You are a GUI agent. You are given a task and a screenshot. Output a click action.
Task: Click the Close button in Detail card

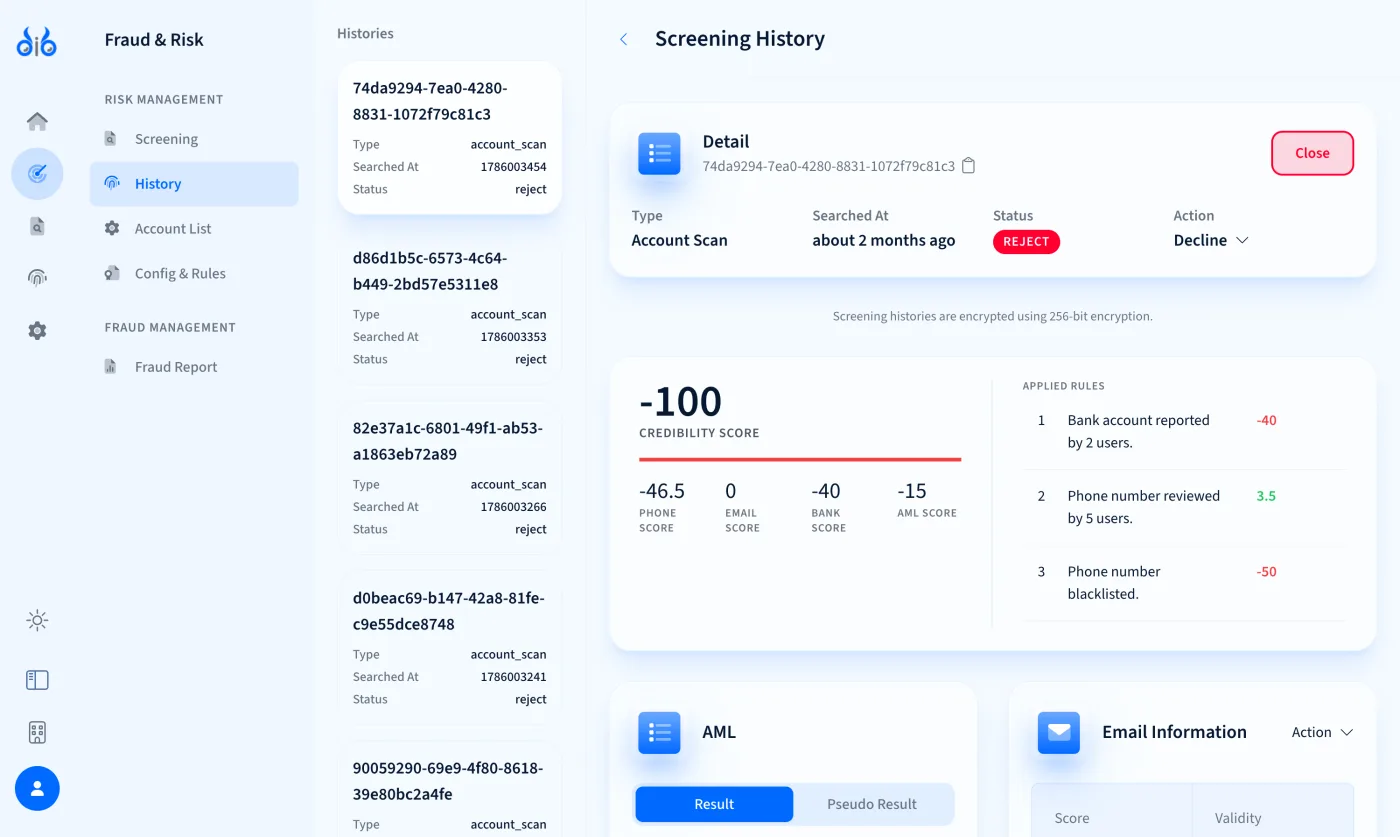click(1312, 153)
